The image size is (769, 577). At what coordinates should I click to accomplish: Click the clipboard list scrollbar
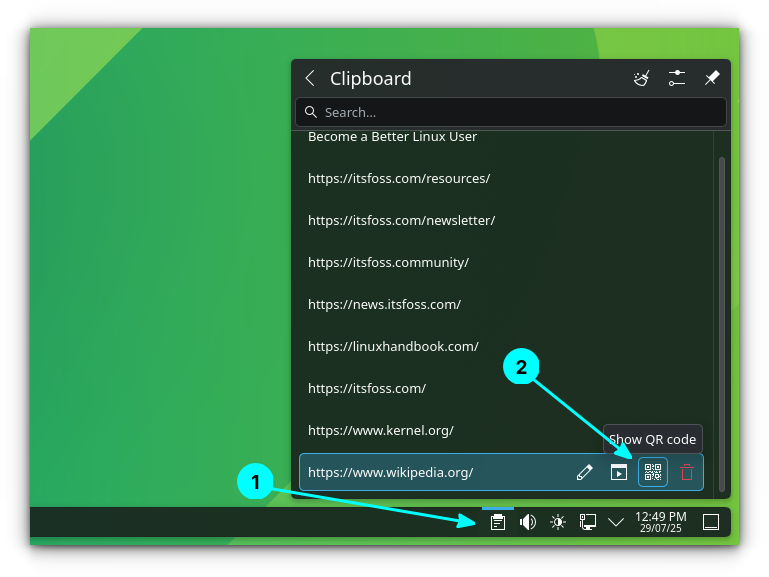pyautogui.click(x=722, y=300)
